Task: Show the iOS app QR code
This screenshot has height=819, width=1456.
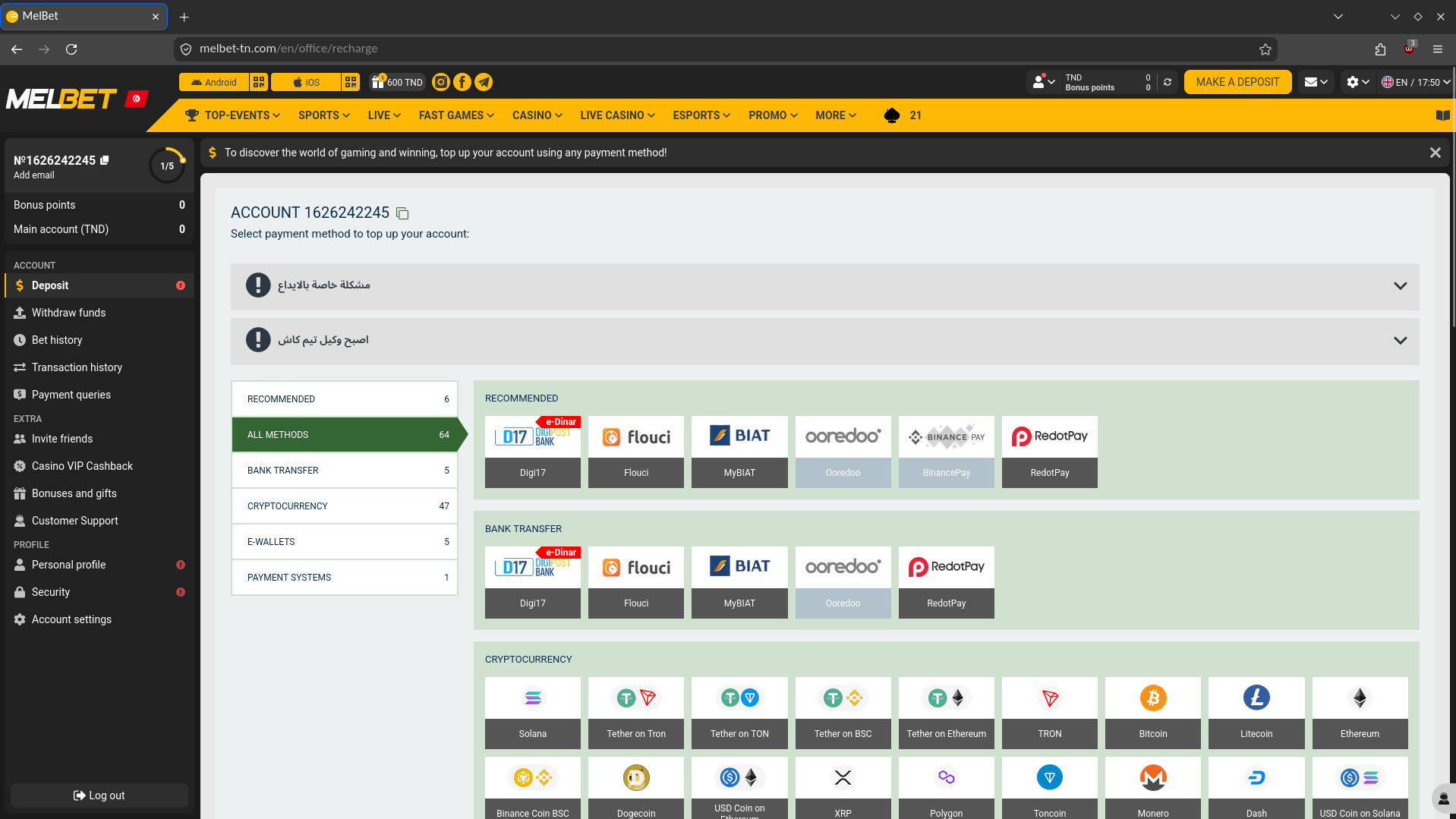Action: [x=351, y=82]
